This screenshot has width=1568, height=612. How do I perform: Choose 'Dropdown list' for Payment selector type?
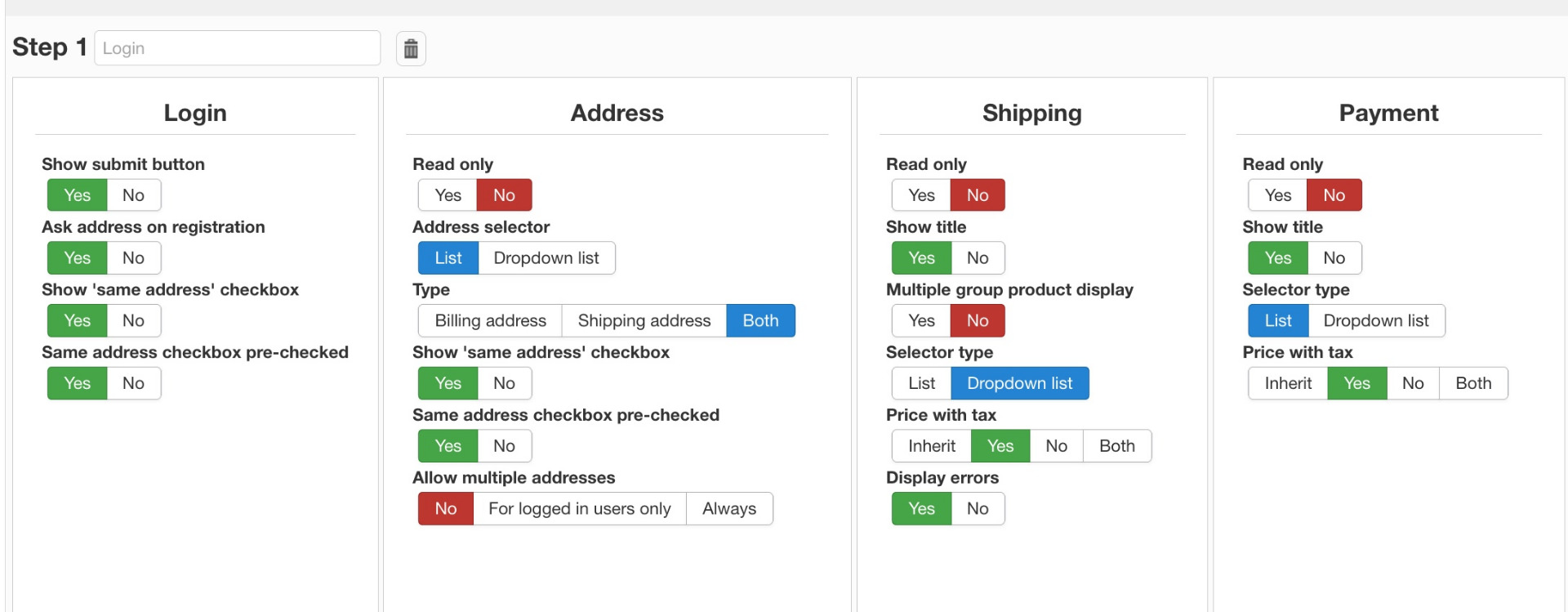coord(1375,321)
